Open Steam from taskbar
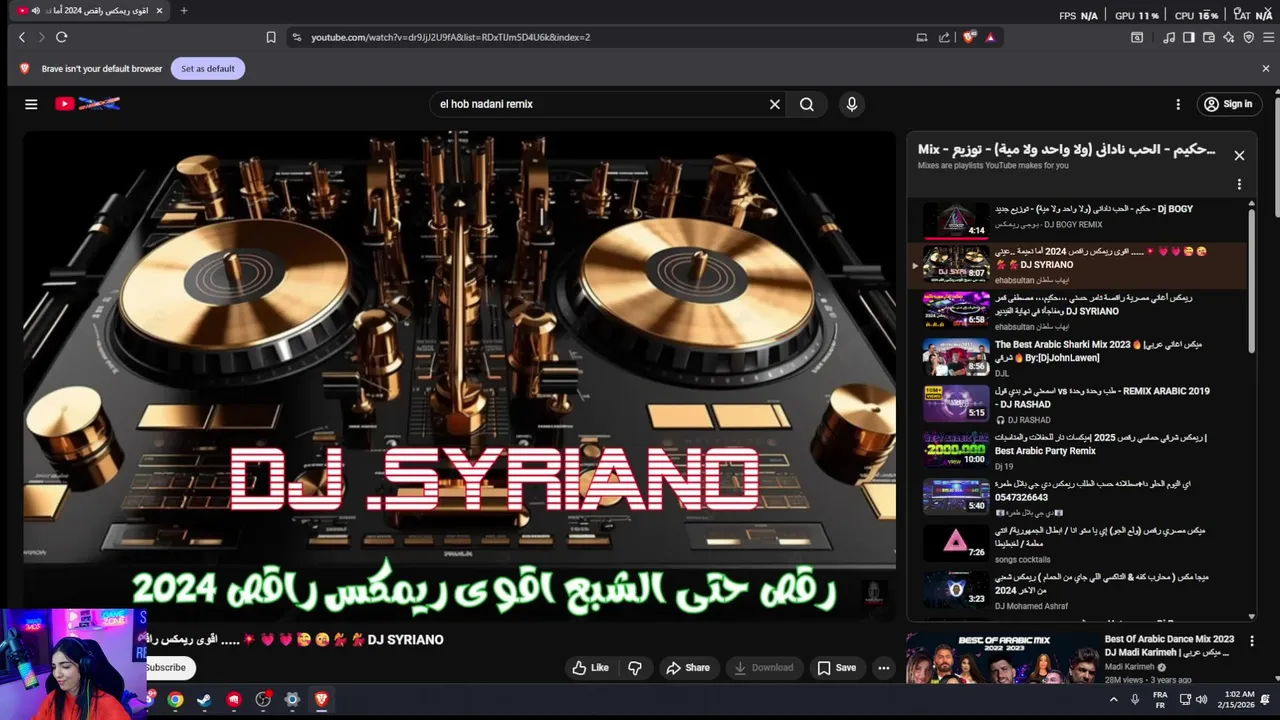The image size is (1280, 720). click(x=204, y=700)
